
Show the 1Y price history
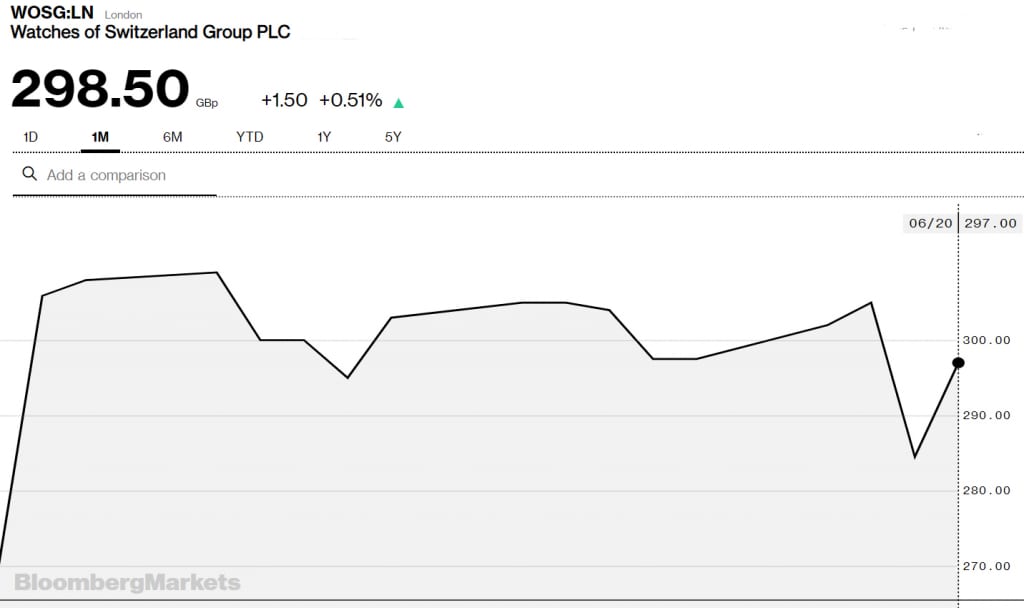tap(324, 136)
